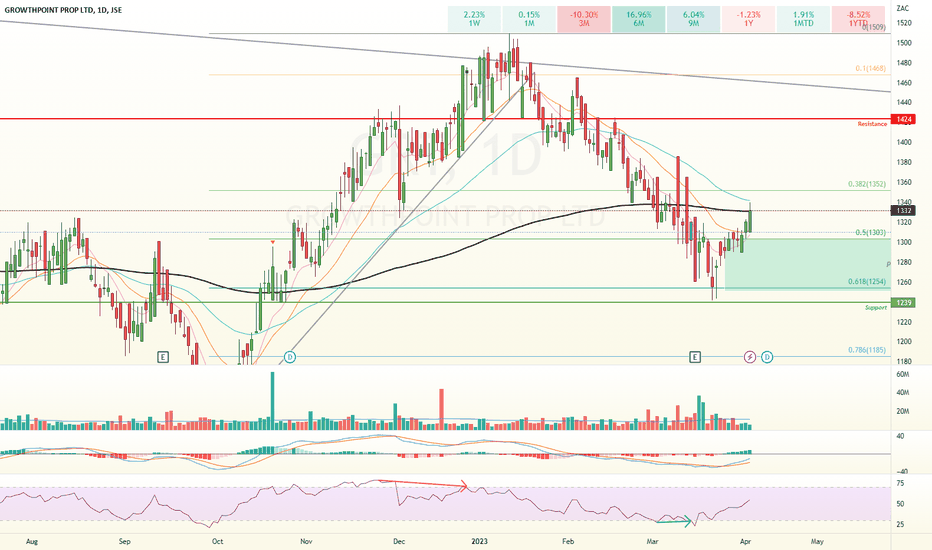This screenshot has height=550, width=932.
Task: Select the 1Y -1.23% performance box
Action: click(748, 19)
